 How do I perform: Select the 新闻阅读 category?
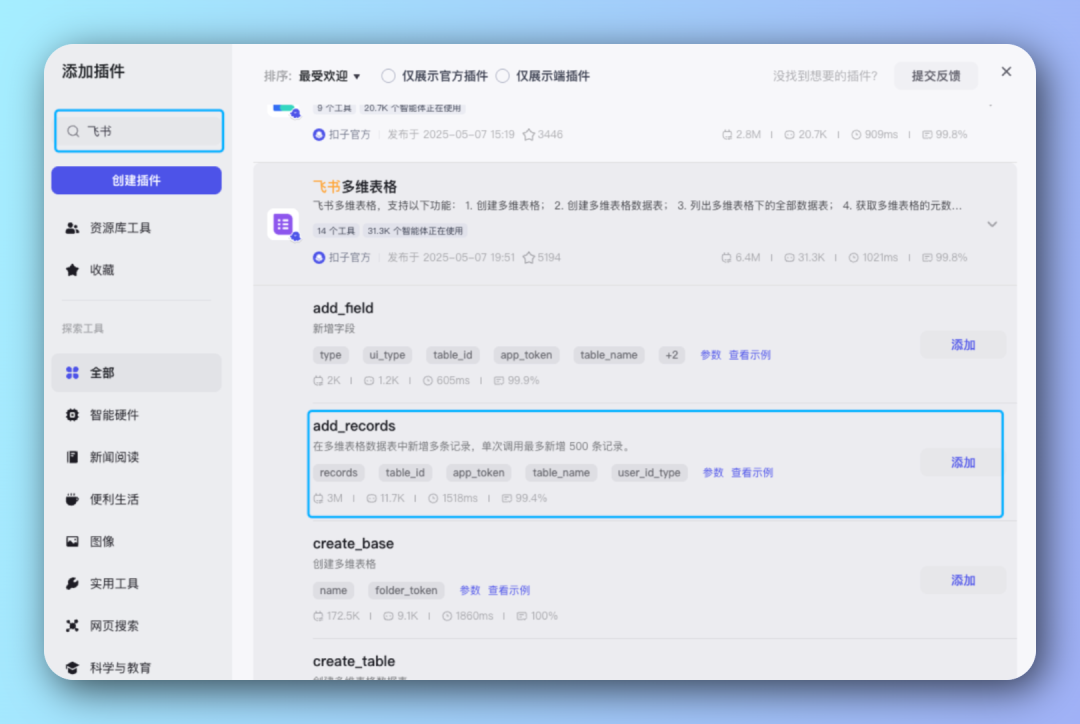[x=136, y=457]
